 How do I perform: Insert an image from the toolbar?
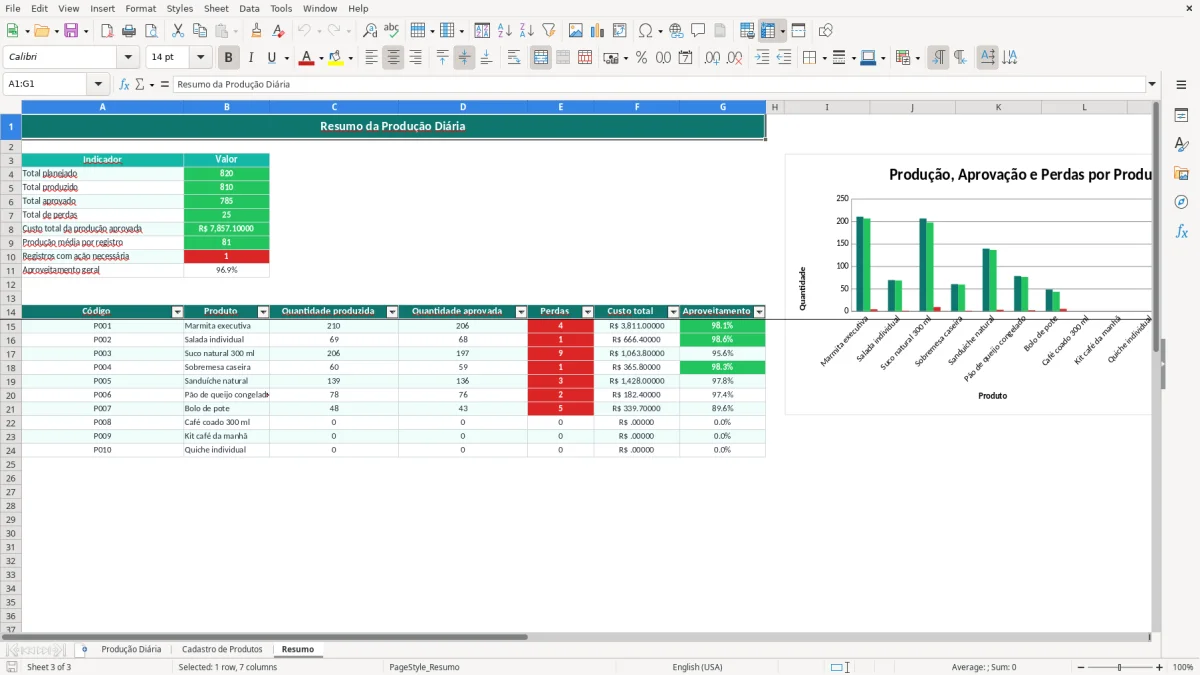coord(576,31)
